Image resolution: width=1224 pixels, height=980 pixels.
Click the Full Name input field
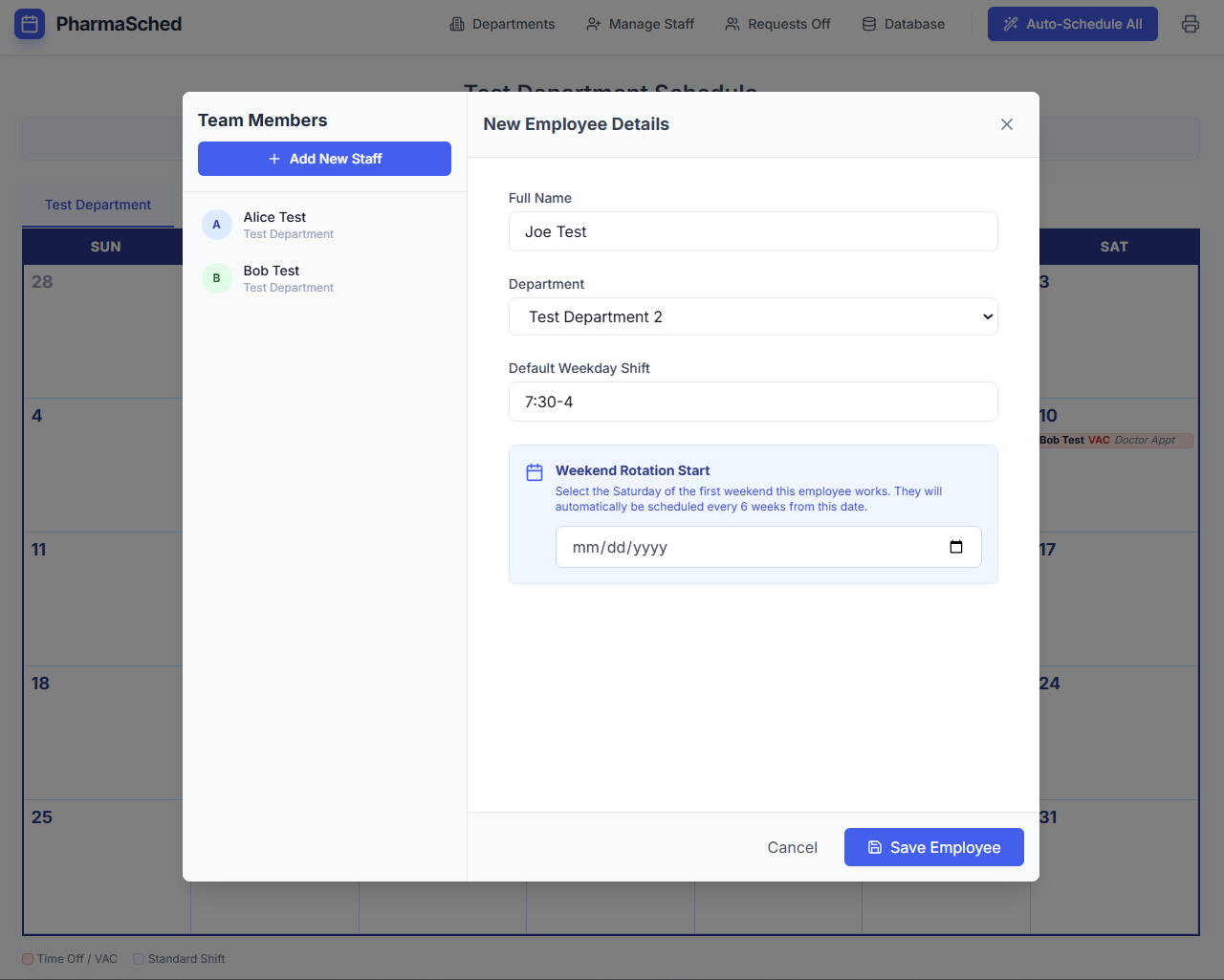coord(753,231)
